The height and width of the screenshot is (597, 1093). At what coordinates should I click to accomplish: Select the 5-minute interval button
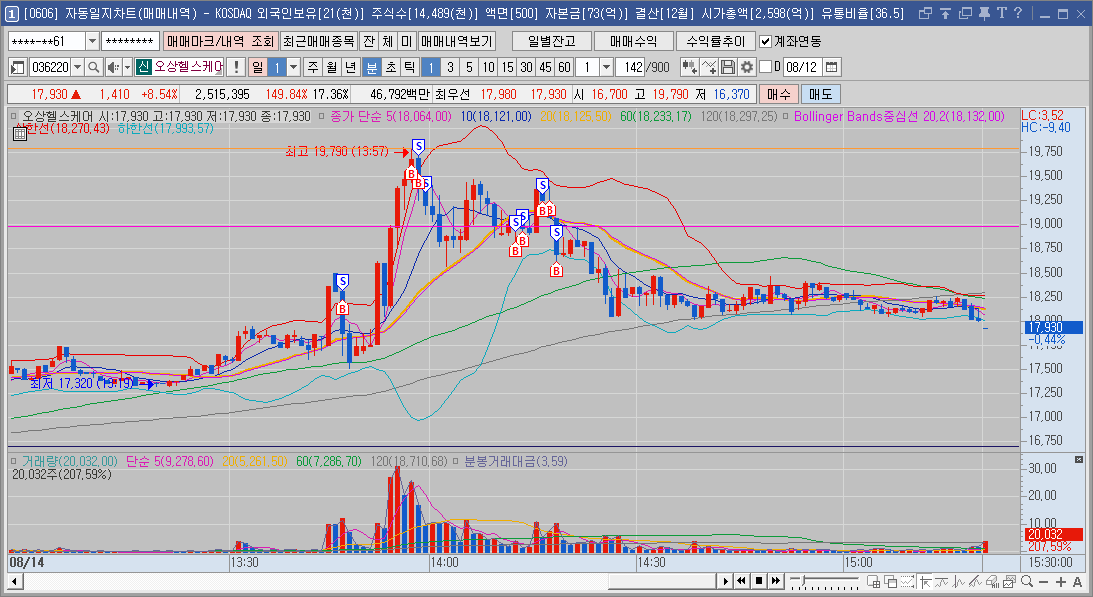[x=469, y=67]
